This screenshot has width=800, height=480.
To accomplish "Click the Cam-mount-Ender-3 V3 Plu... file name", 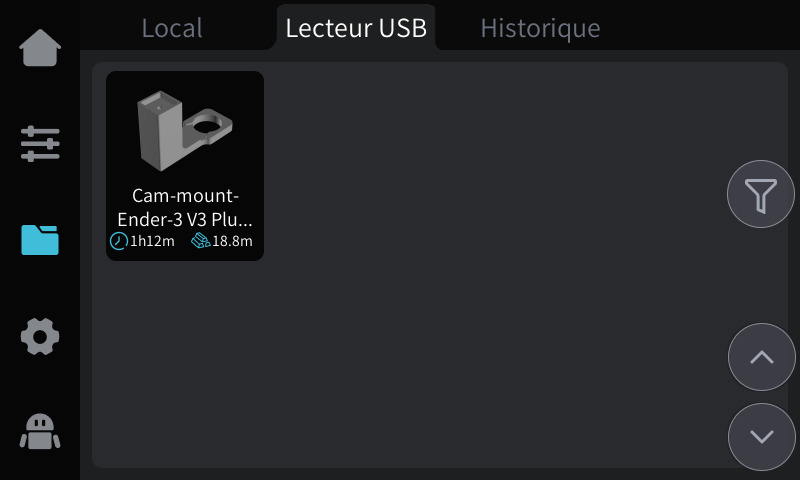I will (x=185, y=208).
